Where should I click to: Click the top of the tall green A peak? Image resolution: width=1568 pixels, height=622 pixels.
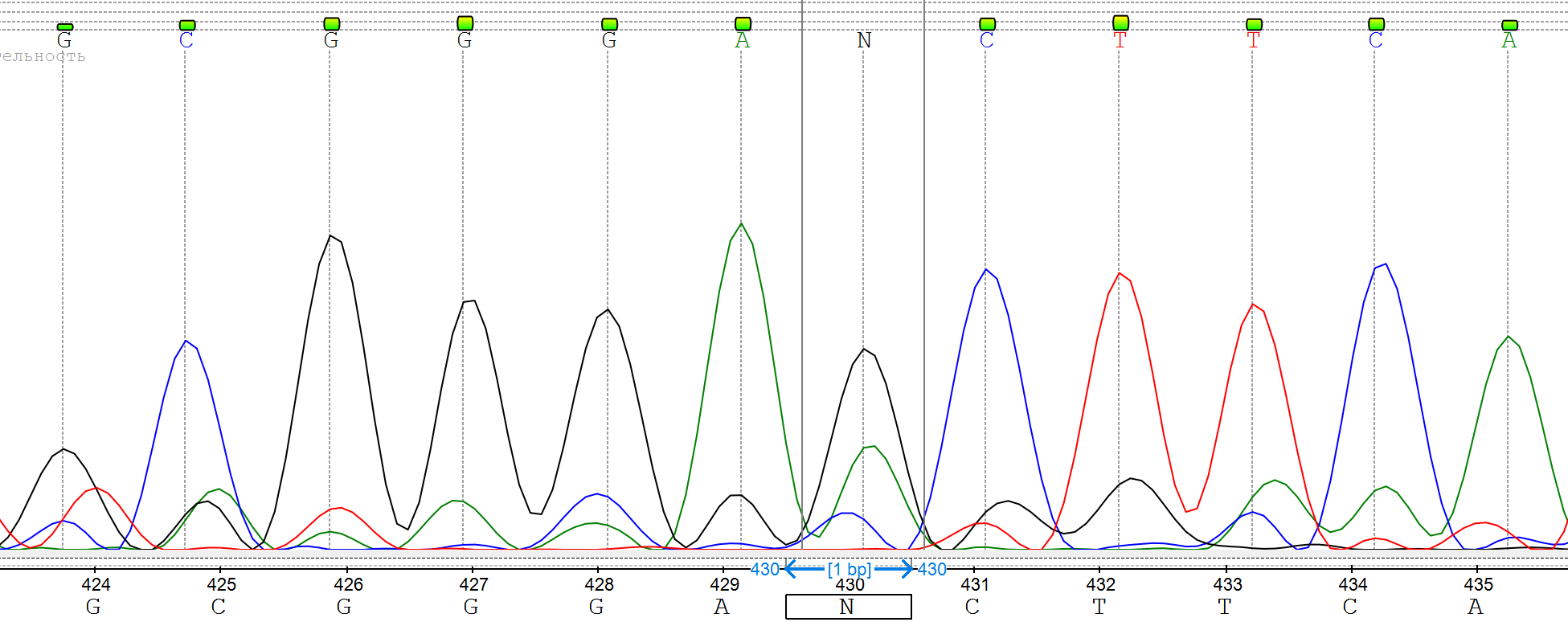741,223
